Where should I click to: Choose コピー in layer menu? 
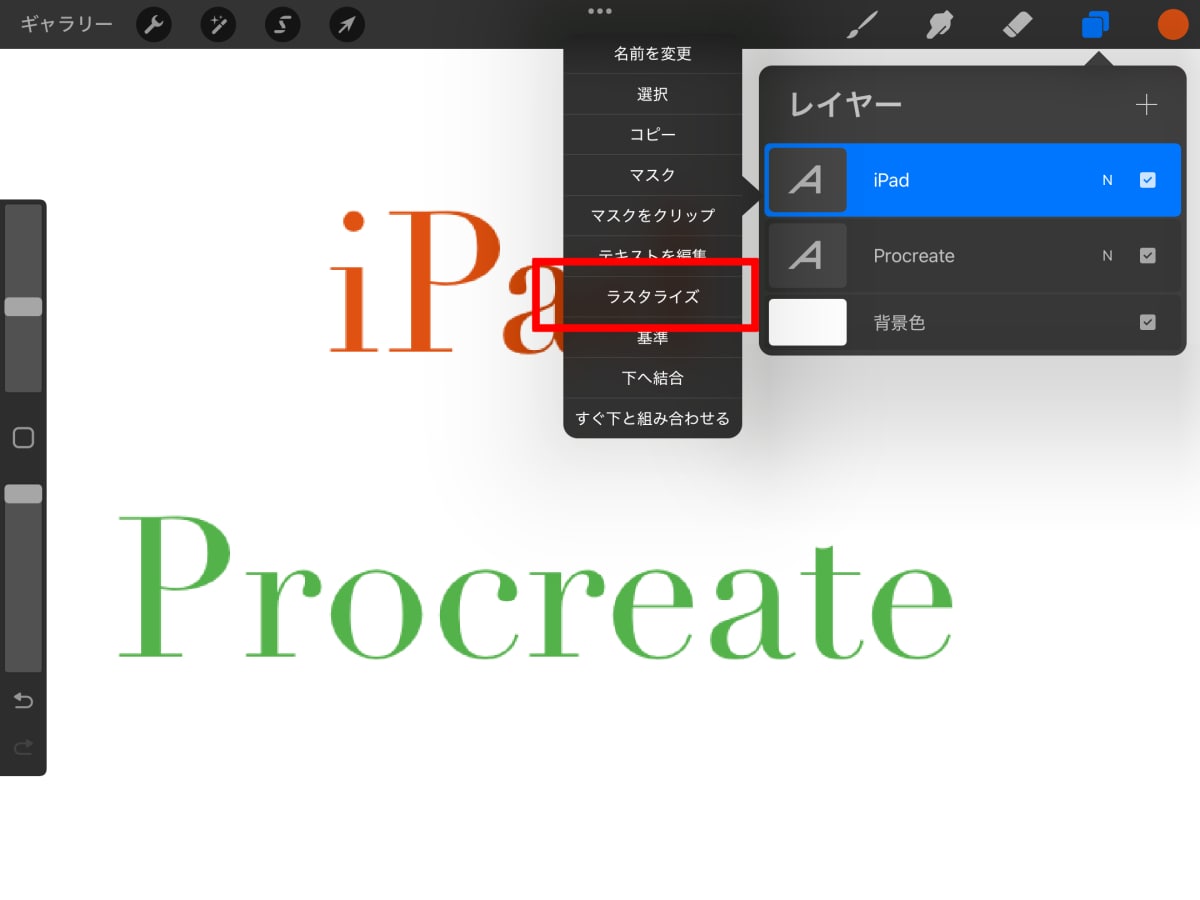(x=653, y=134)
